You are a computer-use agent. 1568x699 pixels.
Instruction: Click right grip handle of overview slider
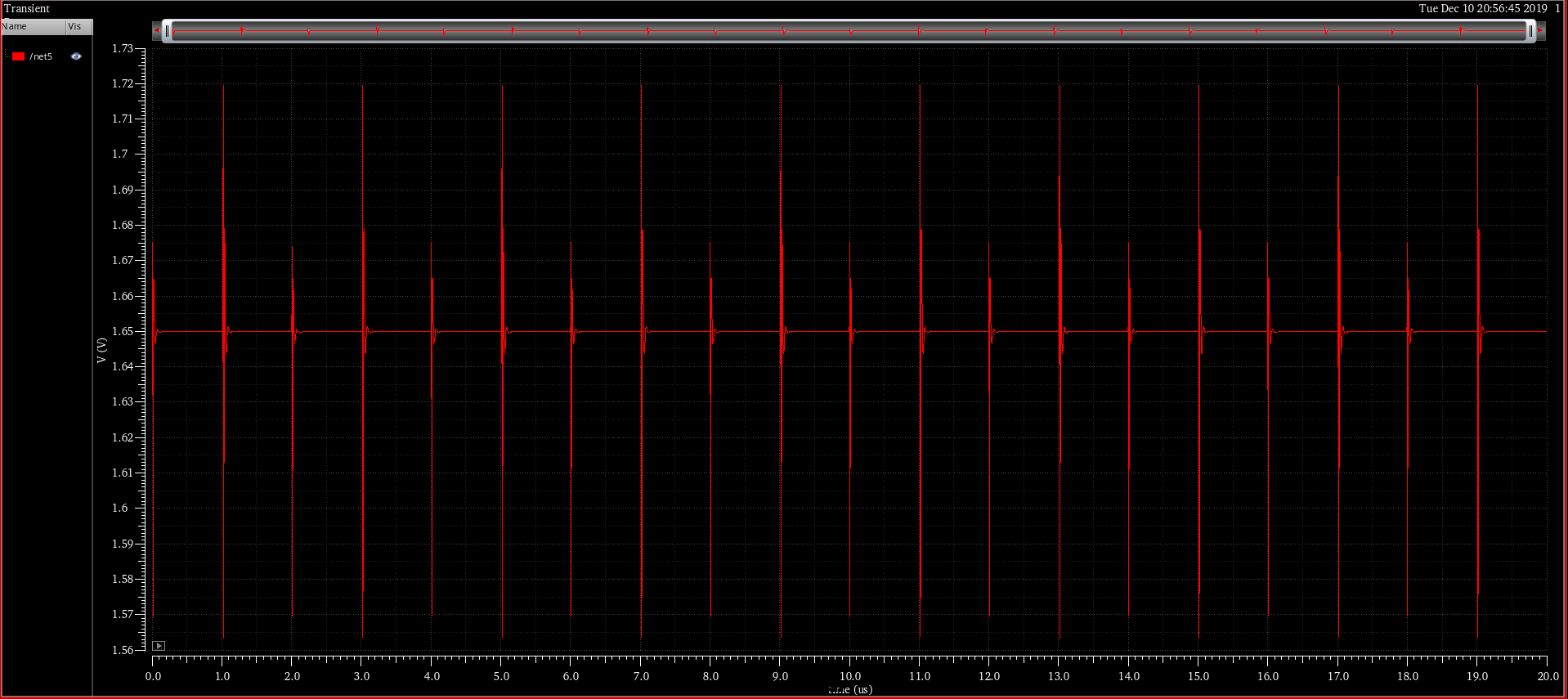point(1530,31)
